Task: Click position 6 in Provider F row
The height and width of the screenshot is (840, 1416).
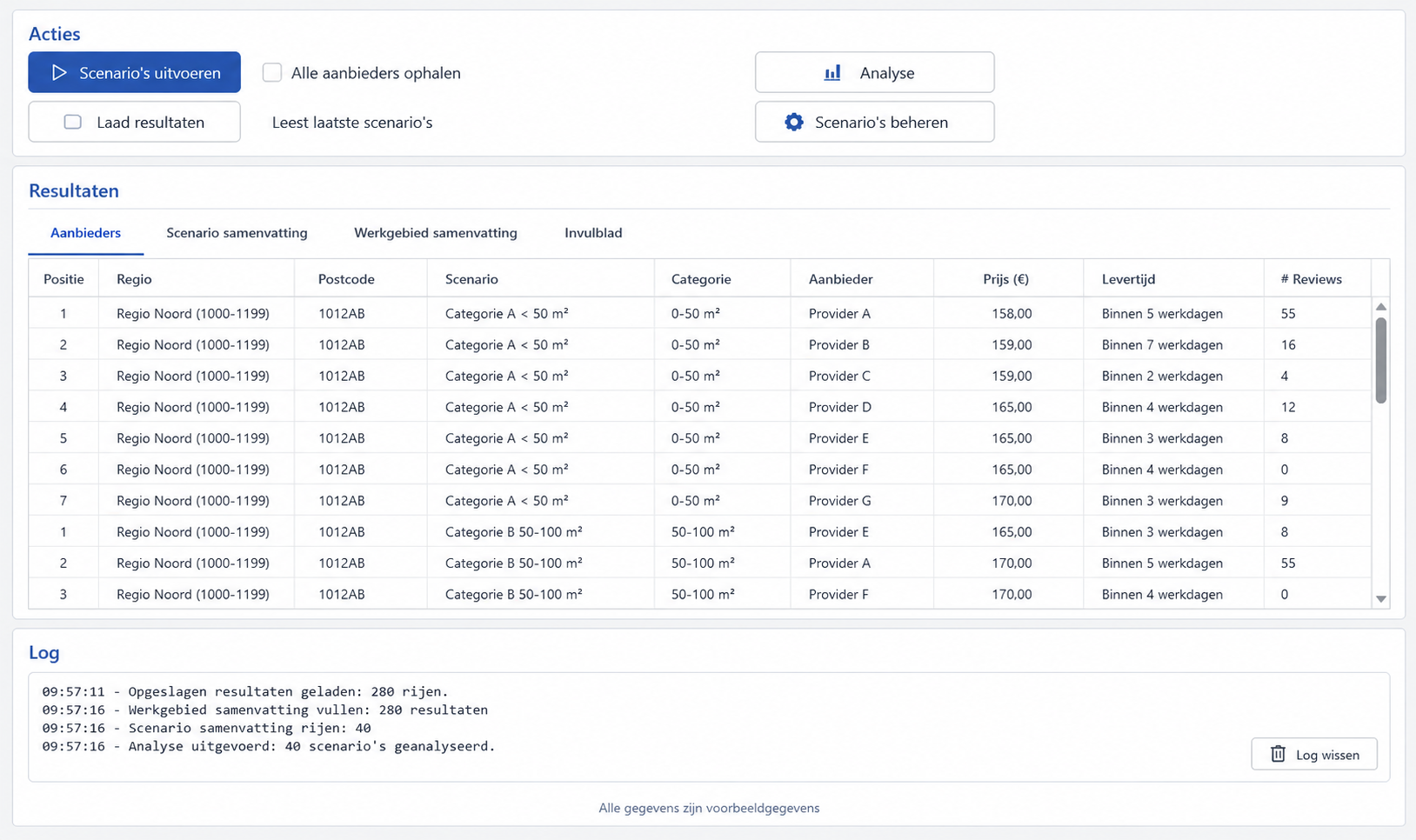Action: [x=63, y=470]
